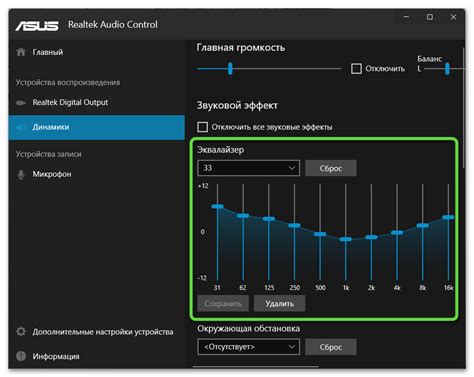Click the 16k equalizer band handle
Screen dimensions: 474x377
(448, 217)
